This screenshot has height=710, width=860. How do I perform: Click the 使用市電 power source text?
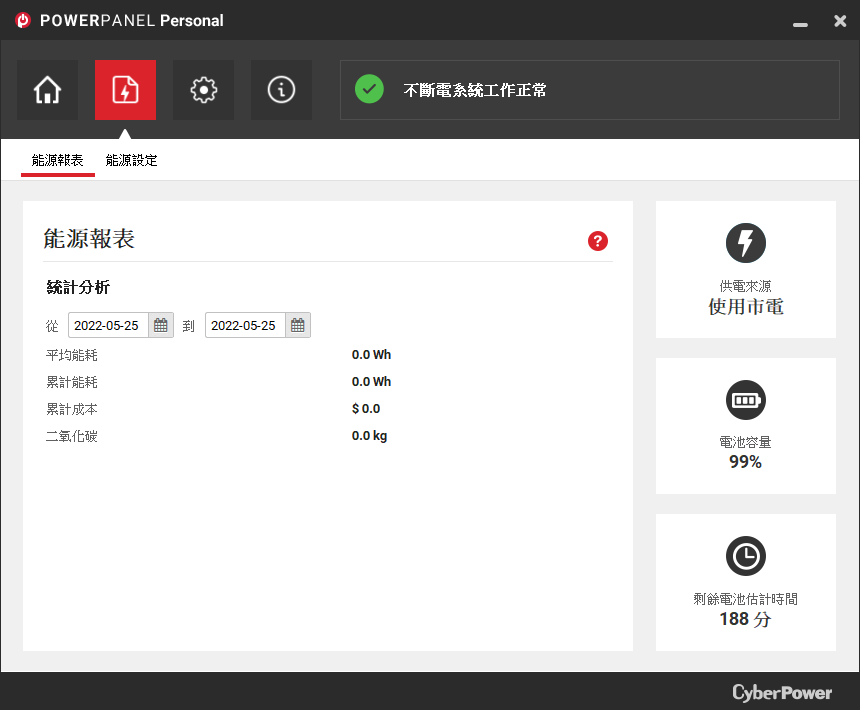[746, 306]
